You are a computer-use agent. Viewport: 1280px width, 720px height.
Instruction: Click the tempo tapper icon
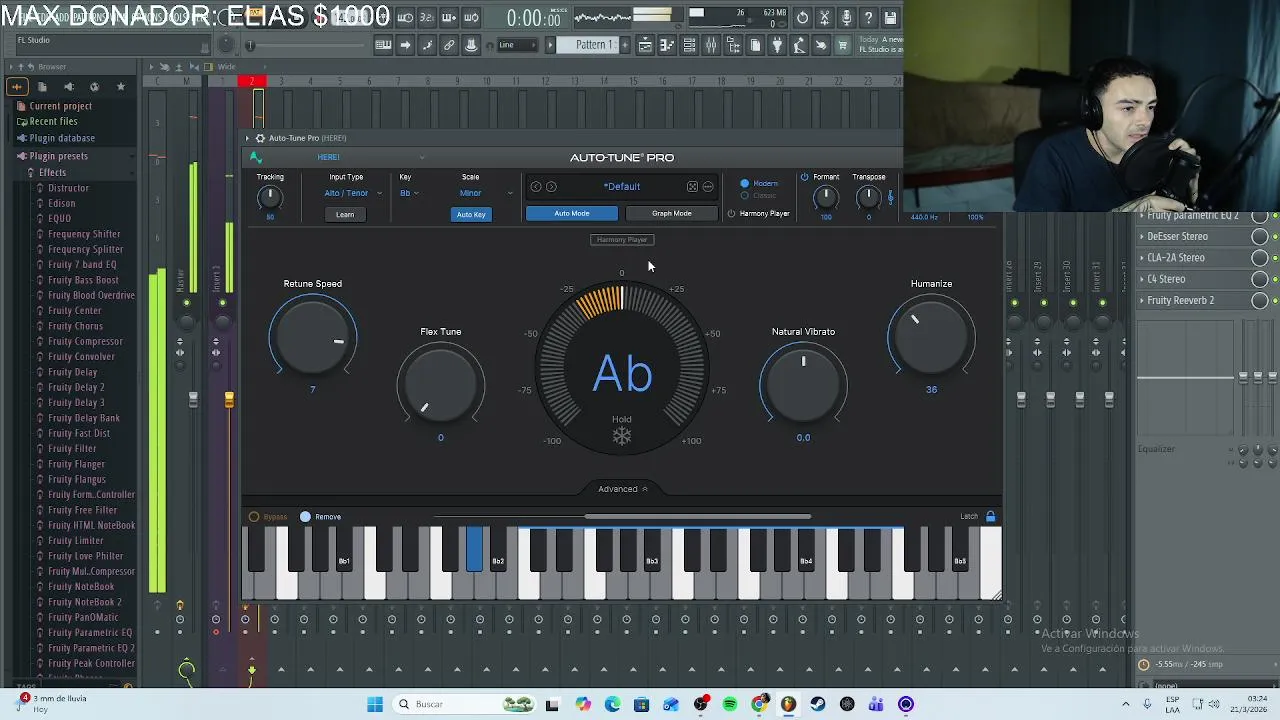(799, 45)
